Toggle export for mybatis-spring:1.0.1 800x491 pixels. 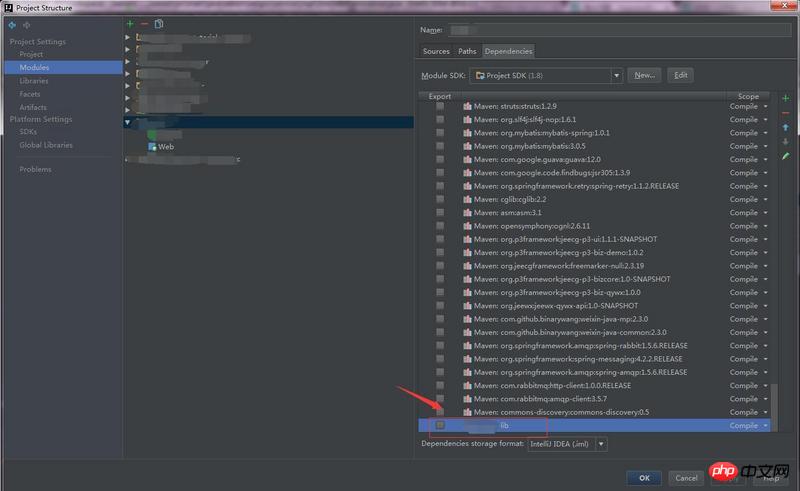(x=440, y=133)
